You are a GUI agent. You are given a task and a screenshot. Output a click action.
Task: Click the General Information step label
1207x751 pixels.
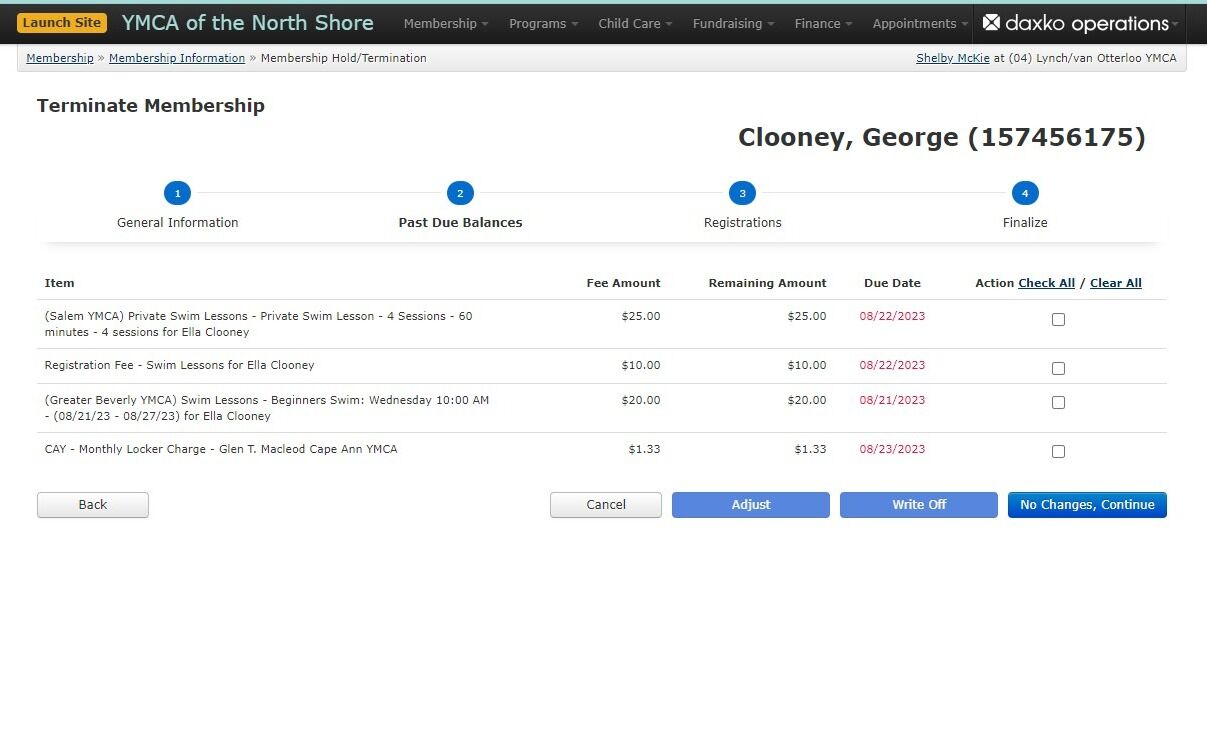point(178,223)
